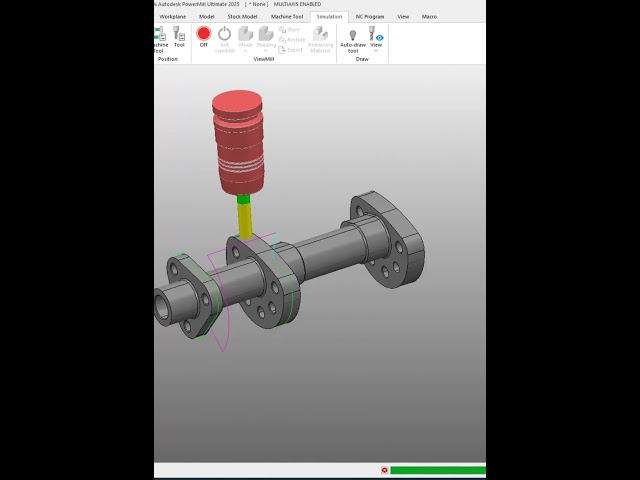Open the Macro ribbon tab
This screenshot has height=480, width=640.
[x=429, y=17]
